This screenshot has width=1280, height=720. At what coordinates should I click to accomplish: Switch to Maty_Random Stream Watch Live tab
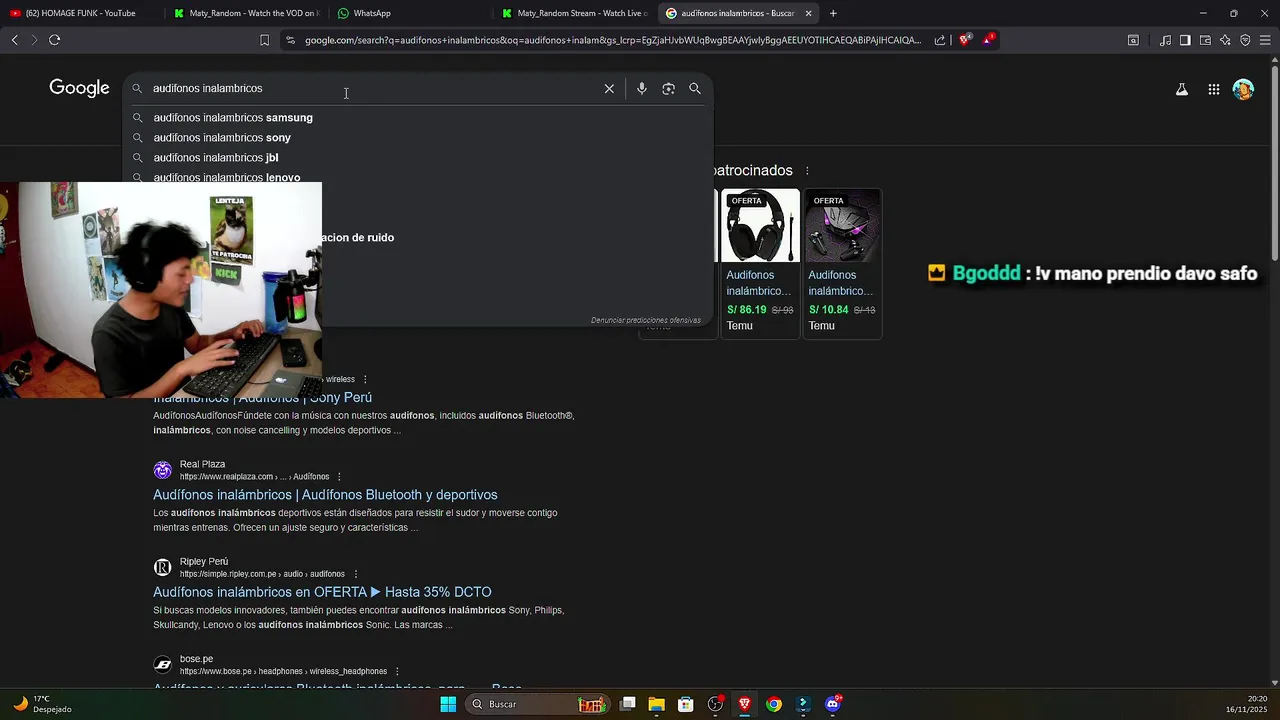tap(575, 13)
